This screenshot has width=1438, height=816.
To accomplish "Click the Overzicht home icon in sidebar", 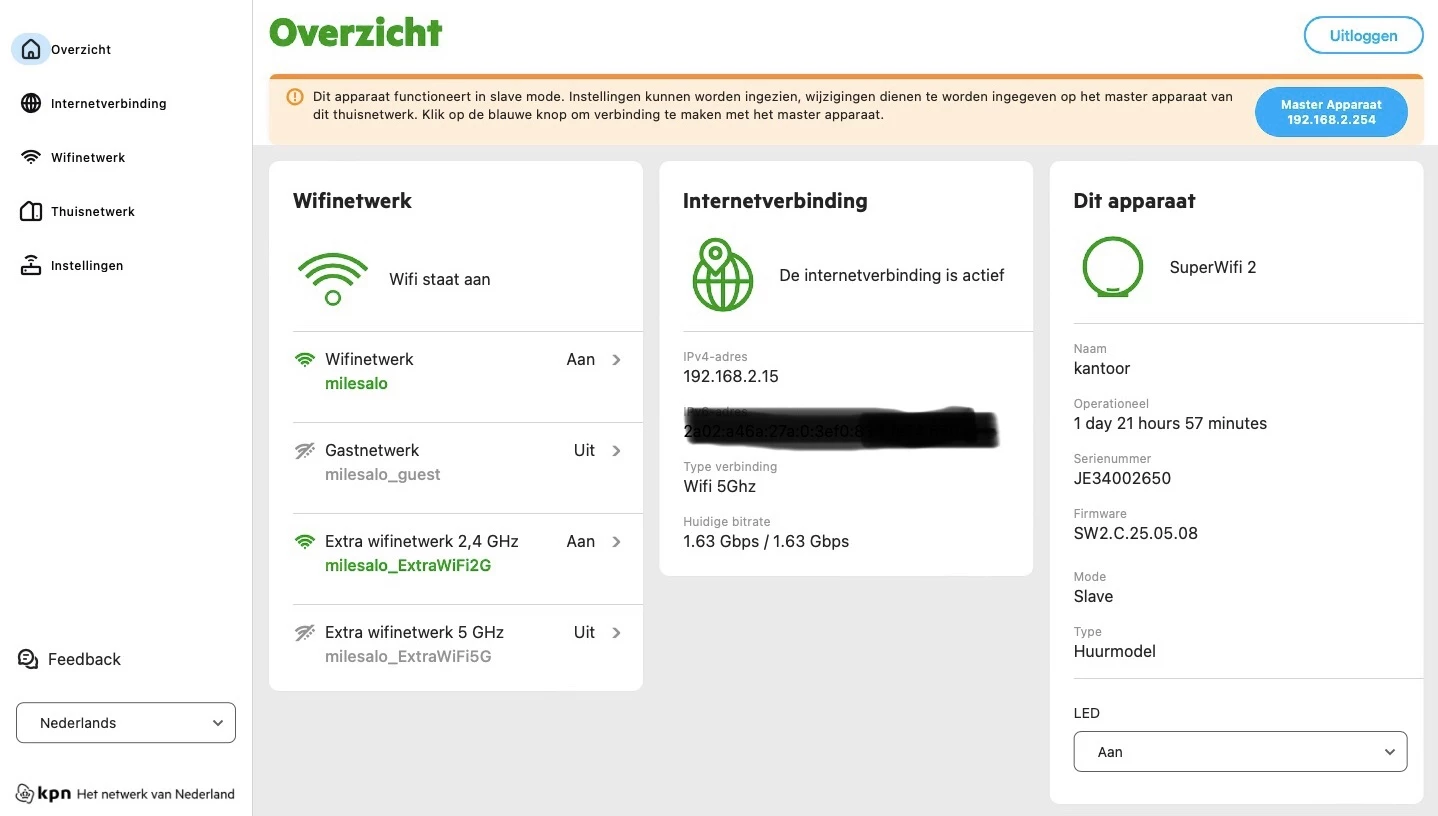I will (31, 49).
